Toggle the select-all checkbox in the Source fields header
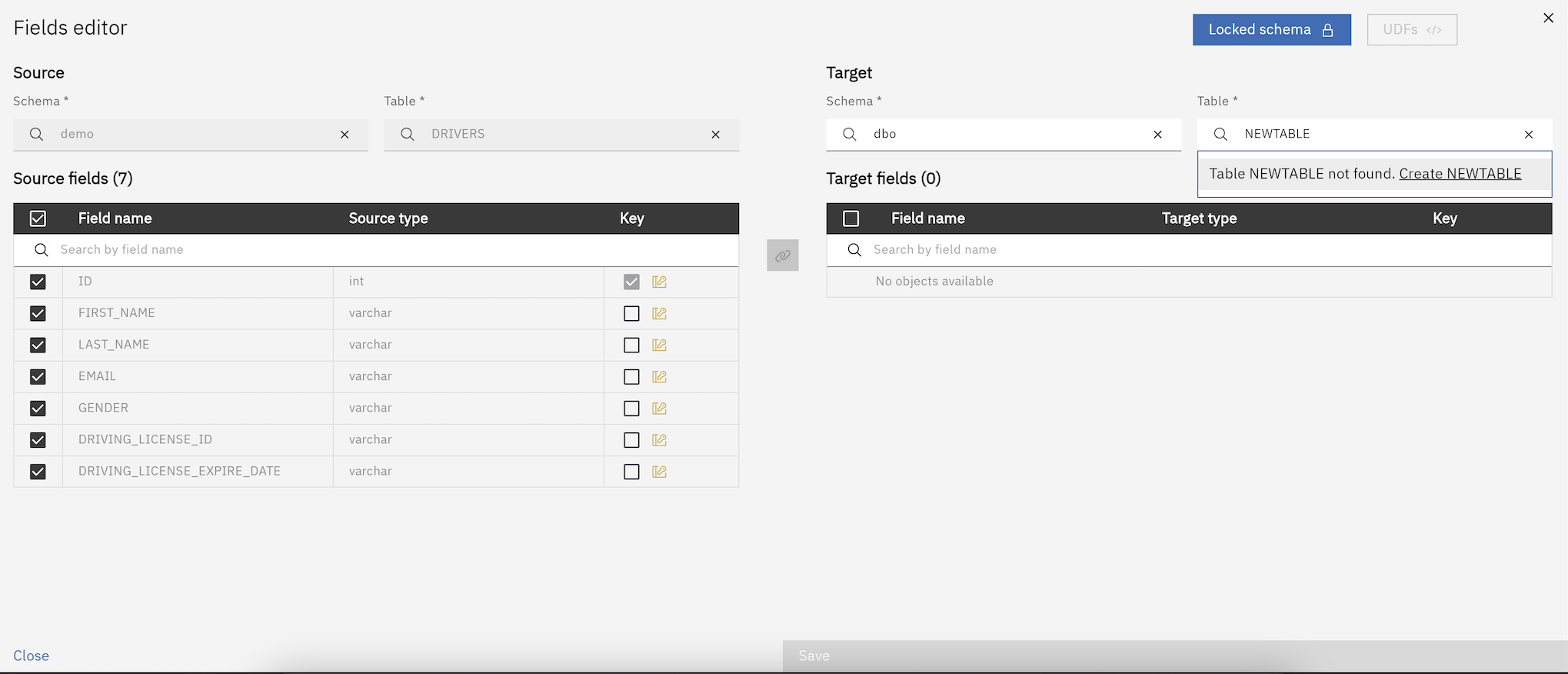Image resolution: width=1568 pixels, height=674 pixels. pos(38,219)
